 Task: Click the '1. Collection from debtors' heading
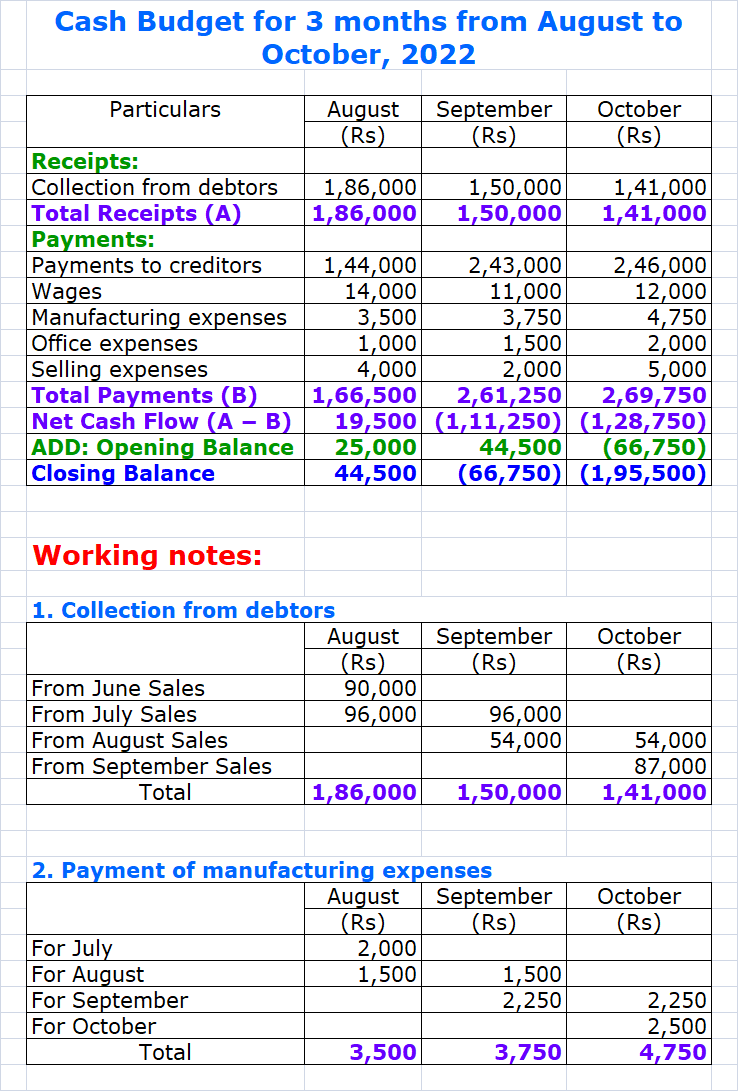pyautogui.click(x=184, y=610)
